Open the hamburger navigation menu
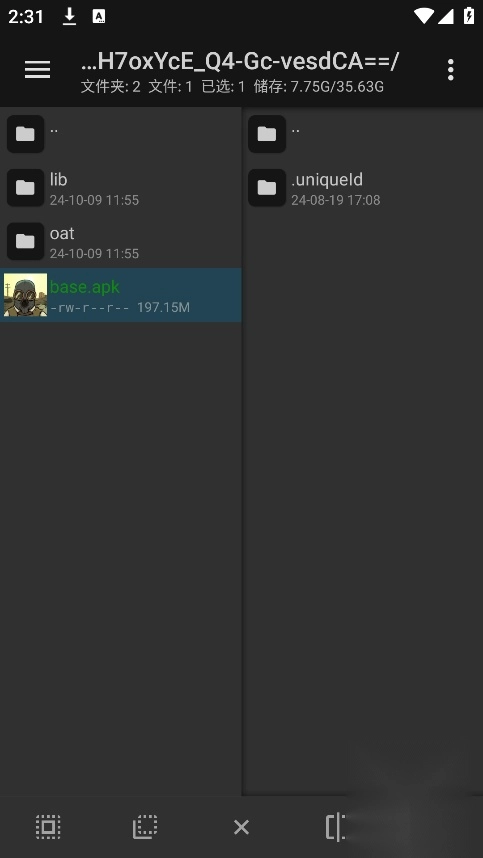 [x=38, y=69]
